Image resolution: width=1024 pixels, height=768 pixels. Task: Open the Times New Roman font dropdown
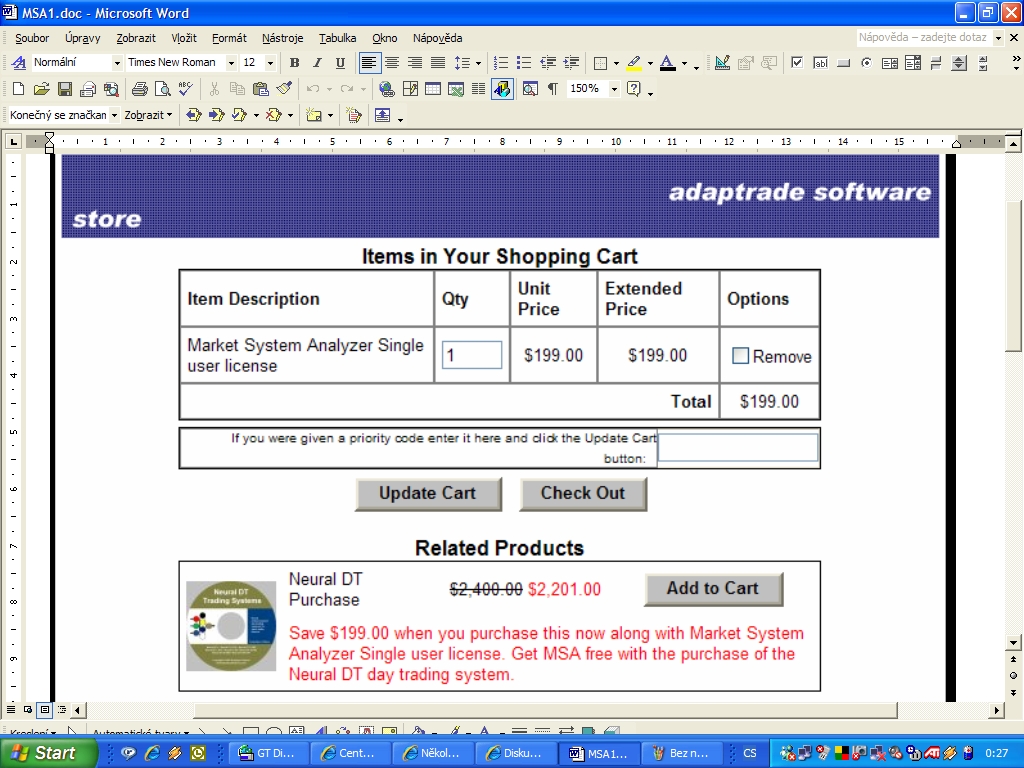[231, 63]
